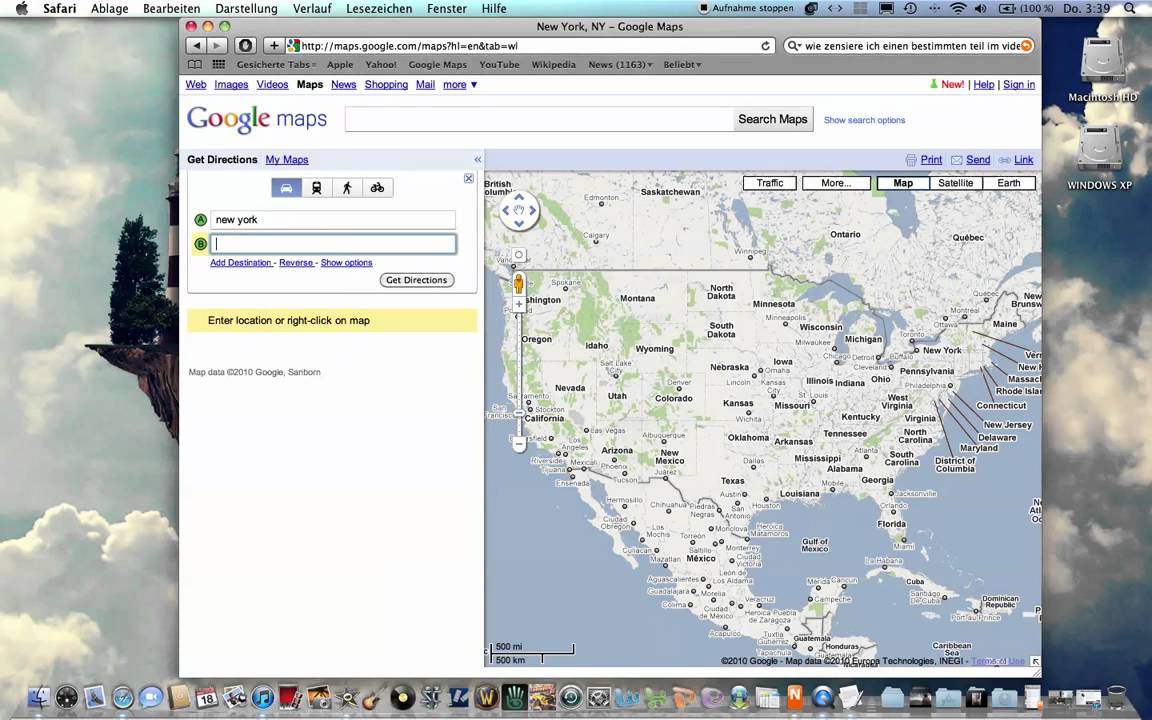Open Spotlight search magnifier

[1129, 9]
